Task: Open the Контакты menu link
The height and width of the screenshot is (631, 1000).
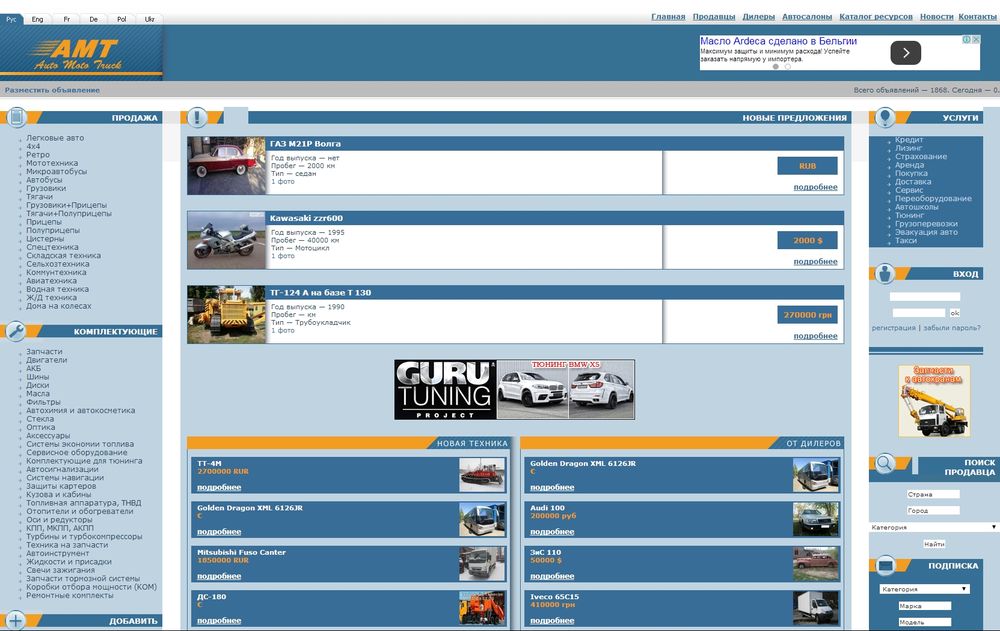Action: (978, 17)
